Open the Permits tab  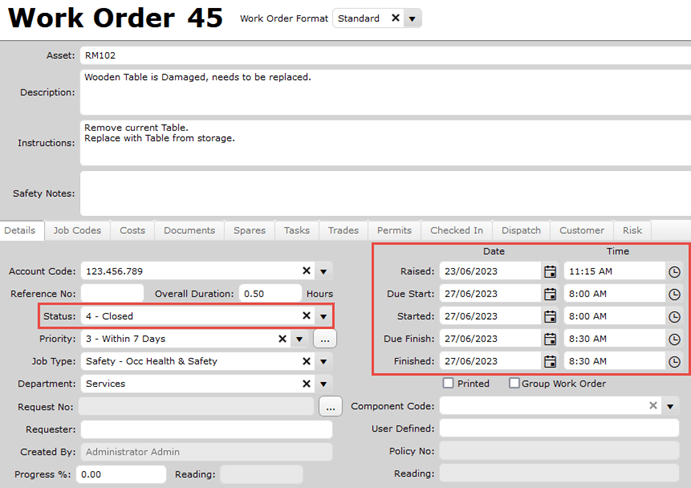394,231
